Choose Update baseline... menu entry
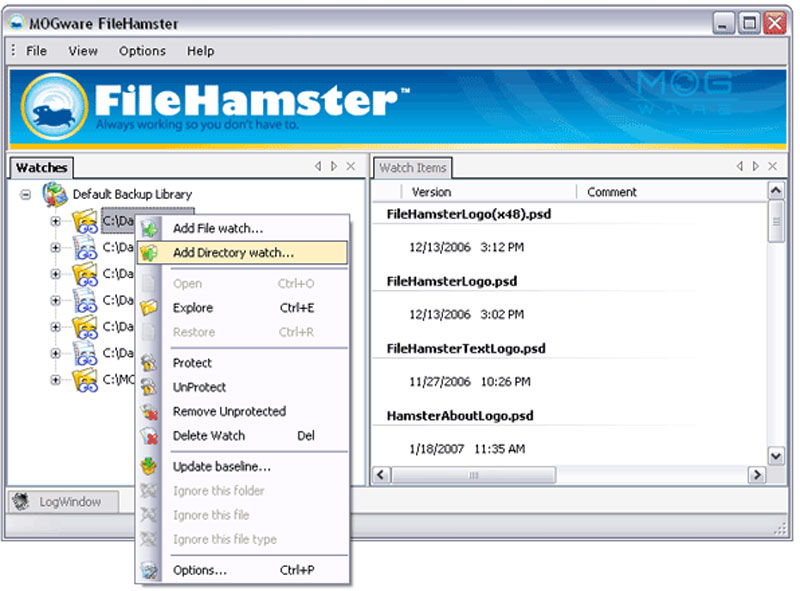Image resolution: width=800 pixels, height=591 pixels. click(243, 466)
